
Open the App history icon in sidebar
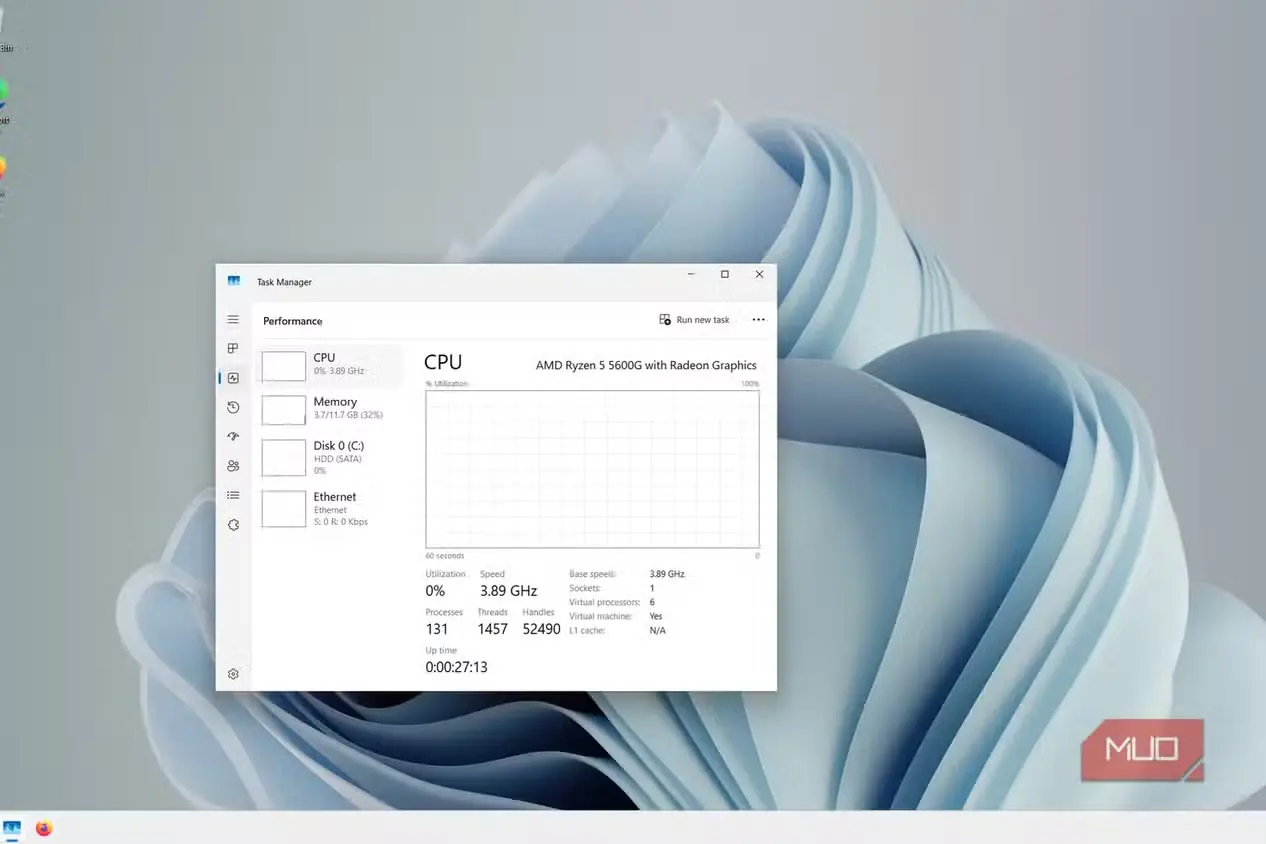233,407
